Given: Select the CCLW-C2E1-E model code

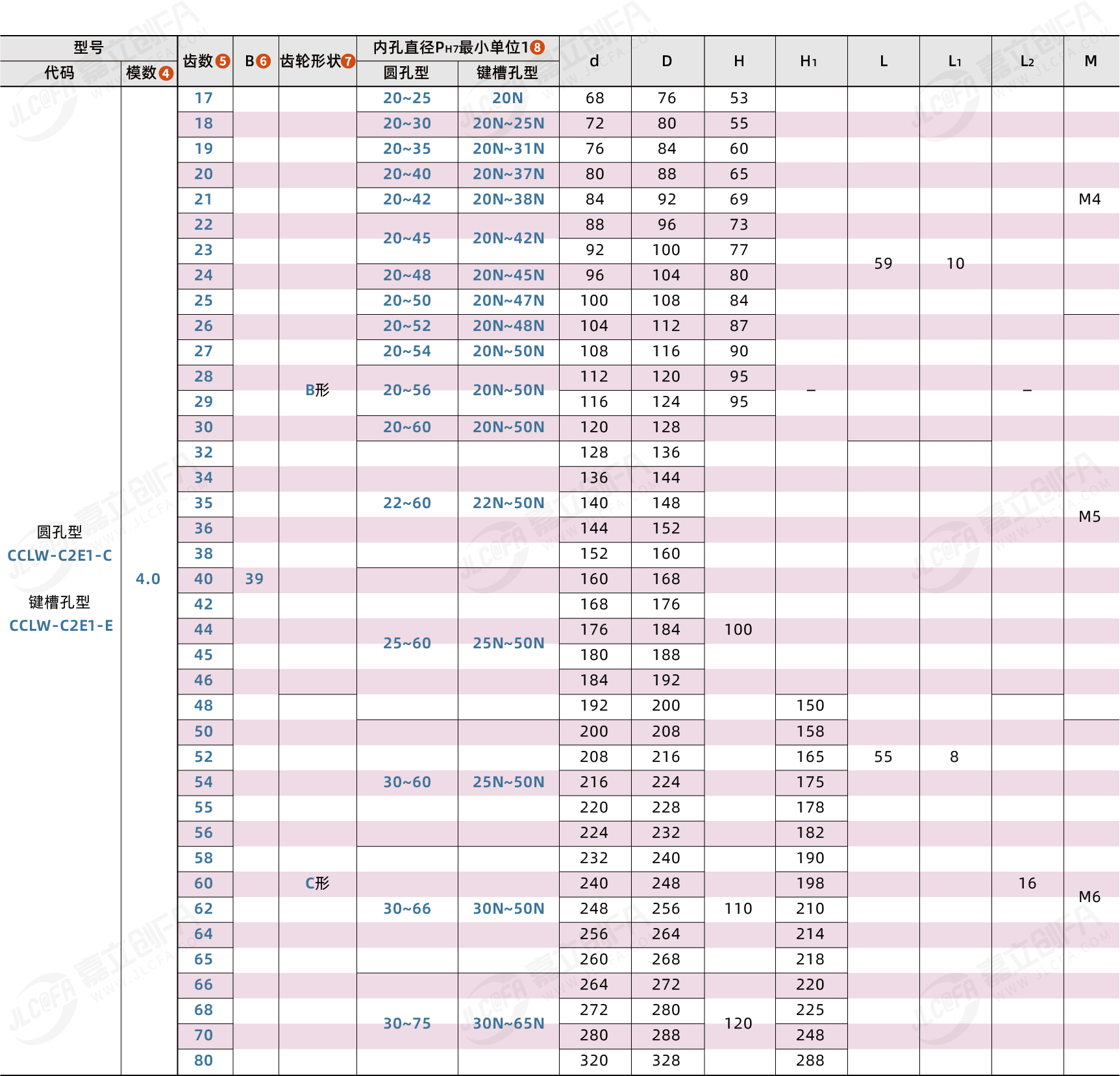Looking at the screenshot, I should [61, 626].
